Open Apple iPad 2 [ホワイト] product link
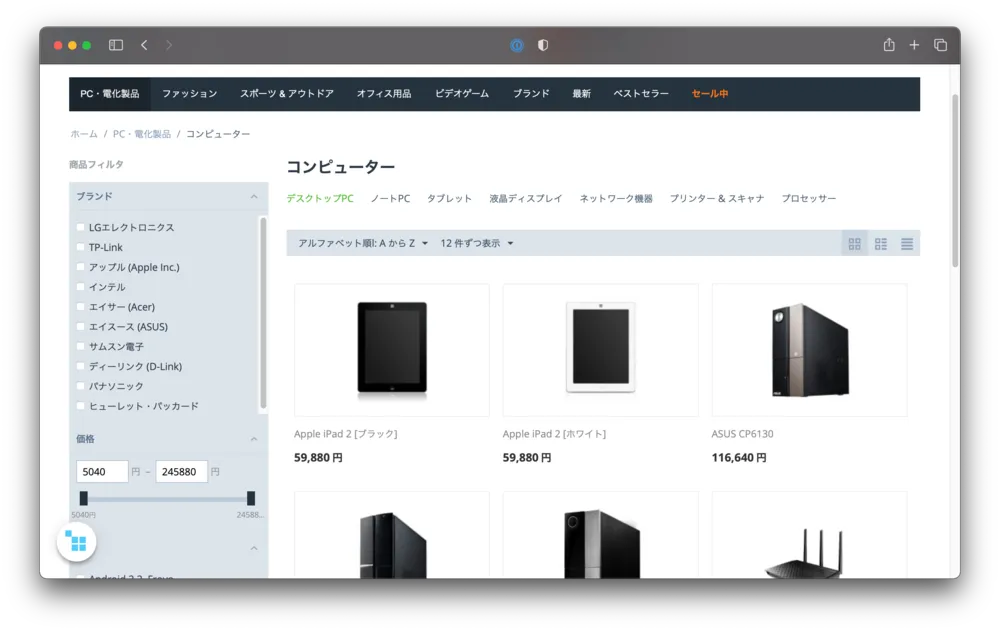1000x631 pixels. point(554,434)
